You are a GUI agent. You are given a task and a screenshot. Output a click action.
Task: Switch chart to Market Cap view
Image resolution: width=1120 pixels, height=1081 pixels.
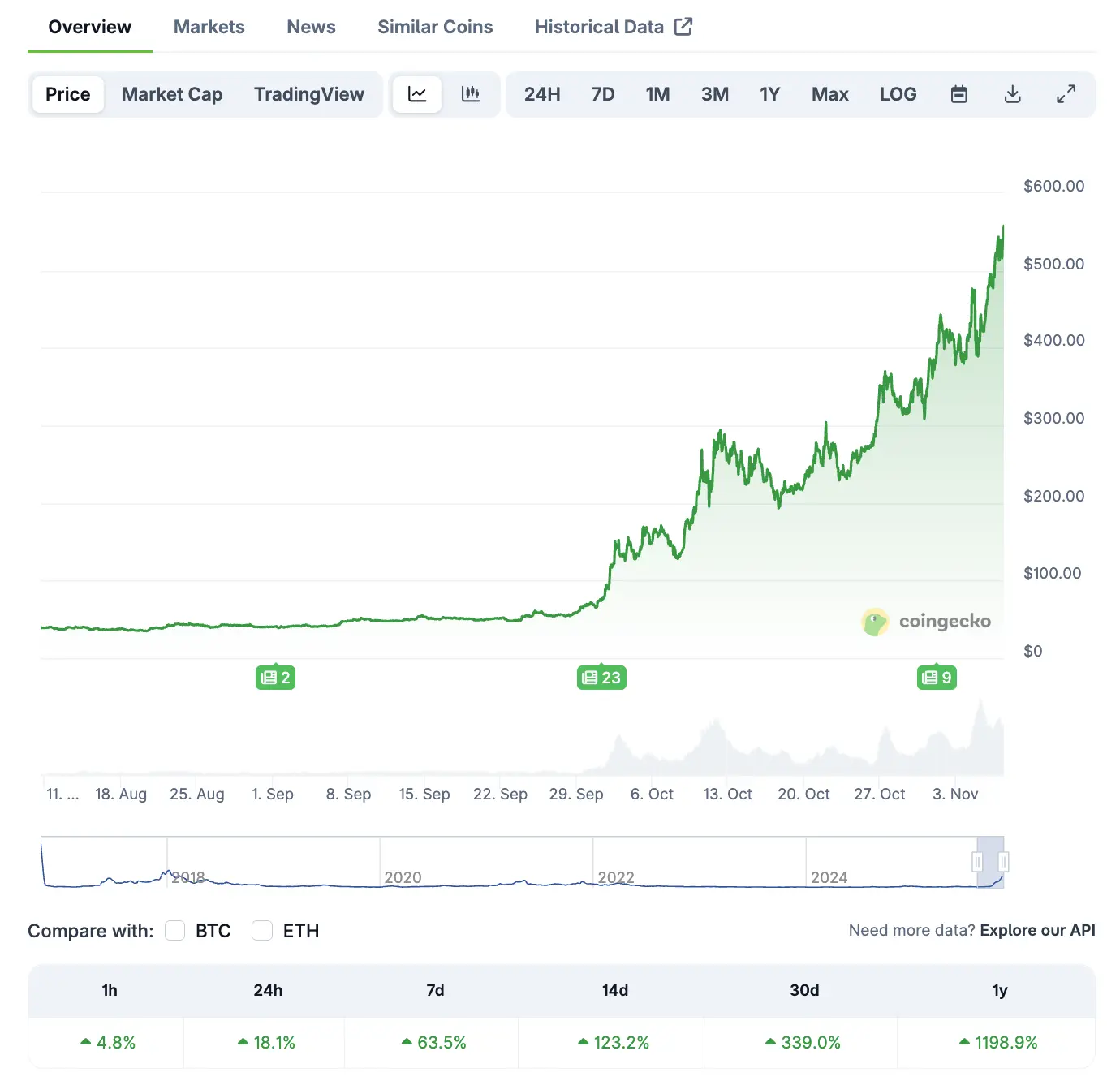(172, 94)
